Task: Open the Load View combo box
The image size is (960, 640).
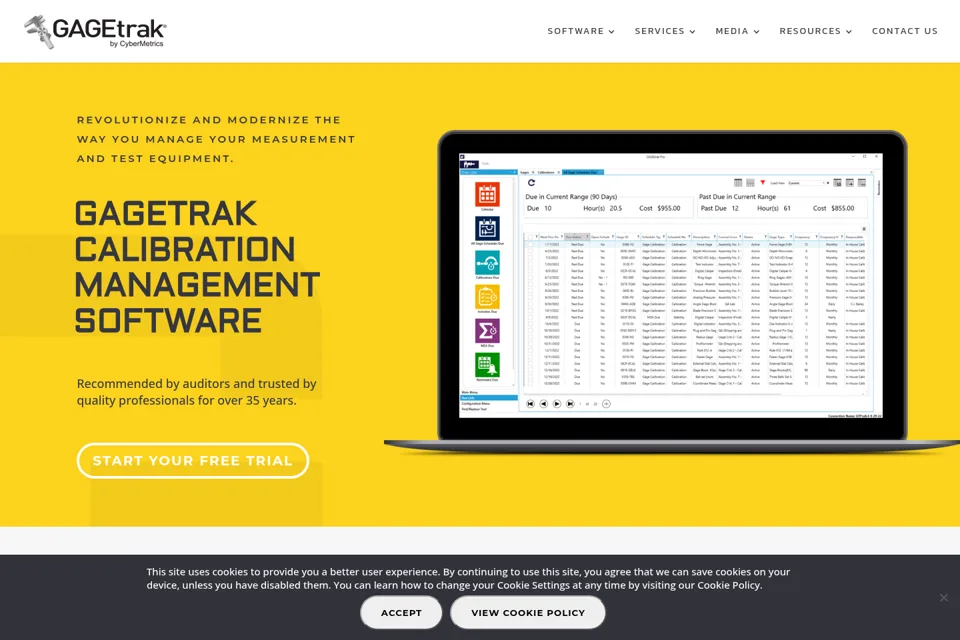Action: coord(808,183)
